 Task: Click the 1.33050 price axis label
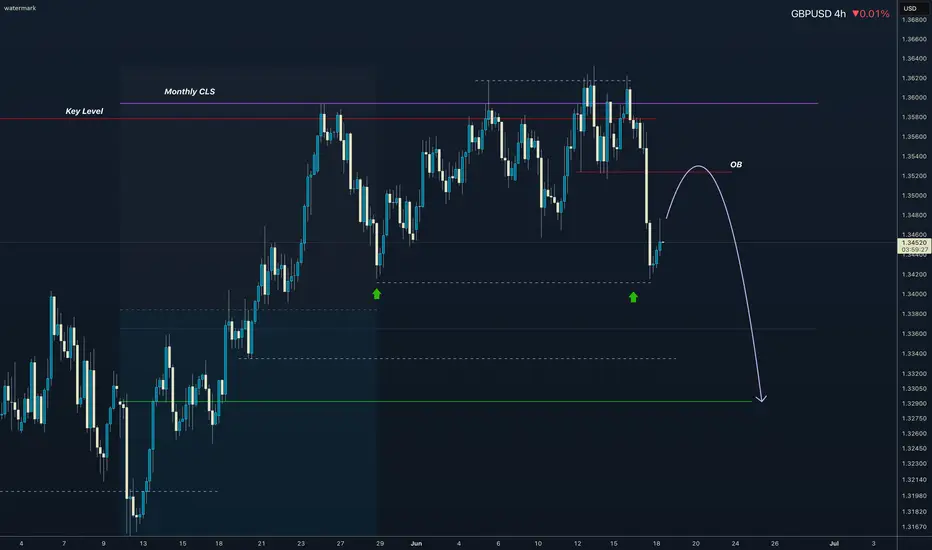pos(914,388)
